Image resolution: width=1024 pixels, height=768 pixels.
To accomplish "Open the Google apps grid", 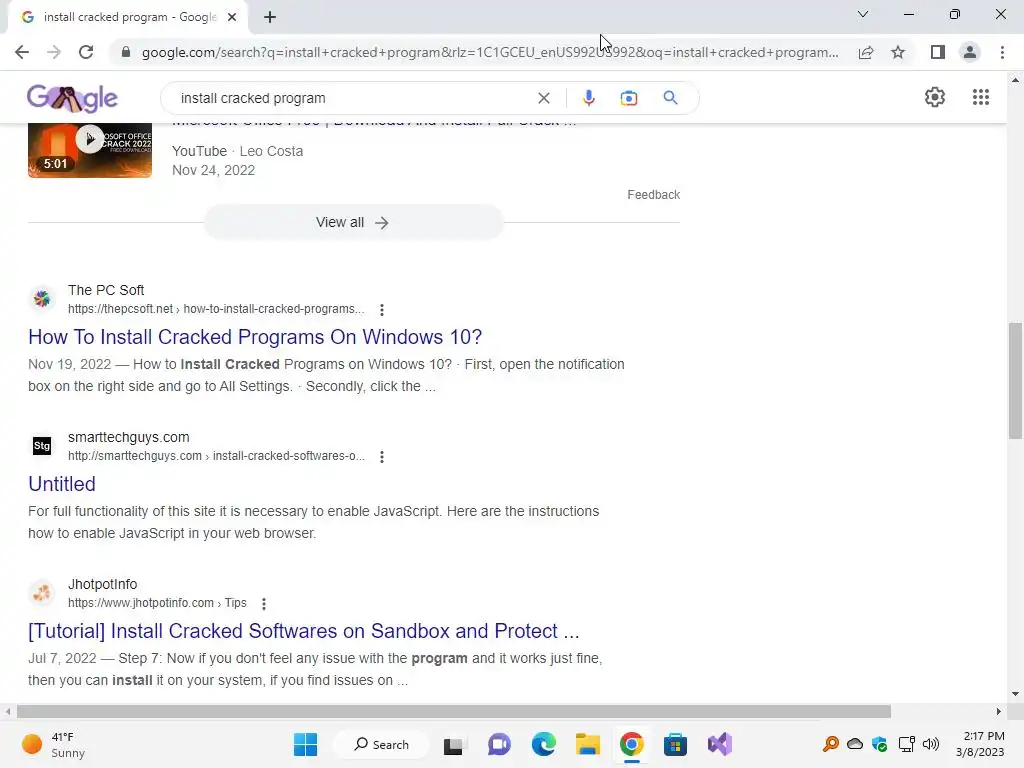I will pos(981,97).
